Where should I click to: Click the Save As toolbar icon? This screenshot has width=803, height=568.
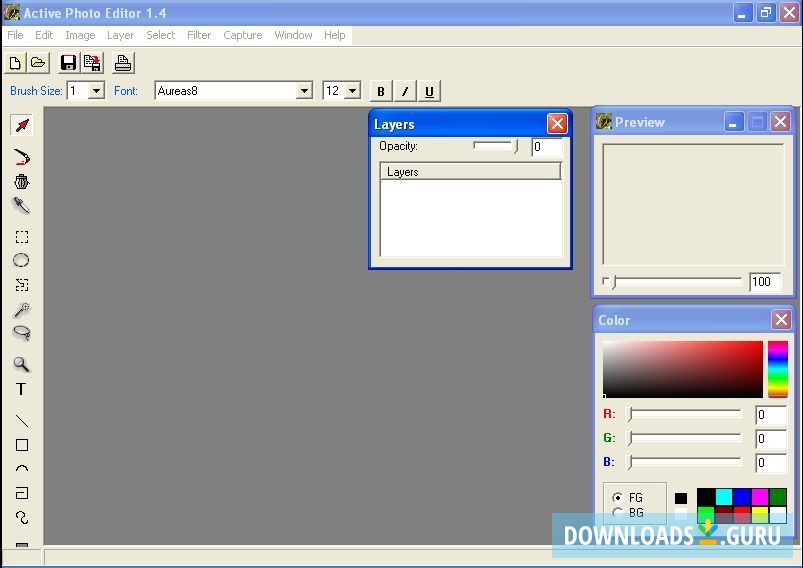point(93,63)
